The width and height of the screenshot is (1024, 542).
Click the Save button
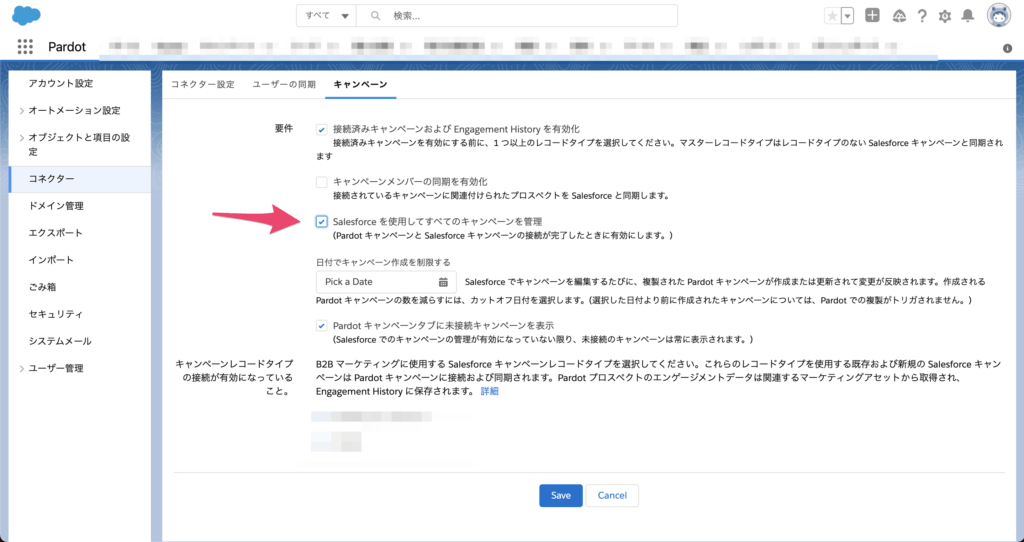tap(560, 496)
